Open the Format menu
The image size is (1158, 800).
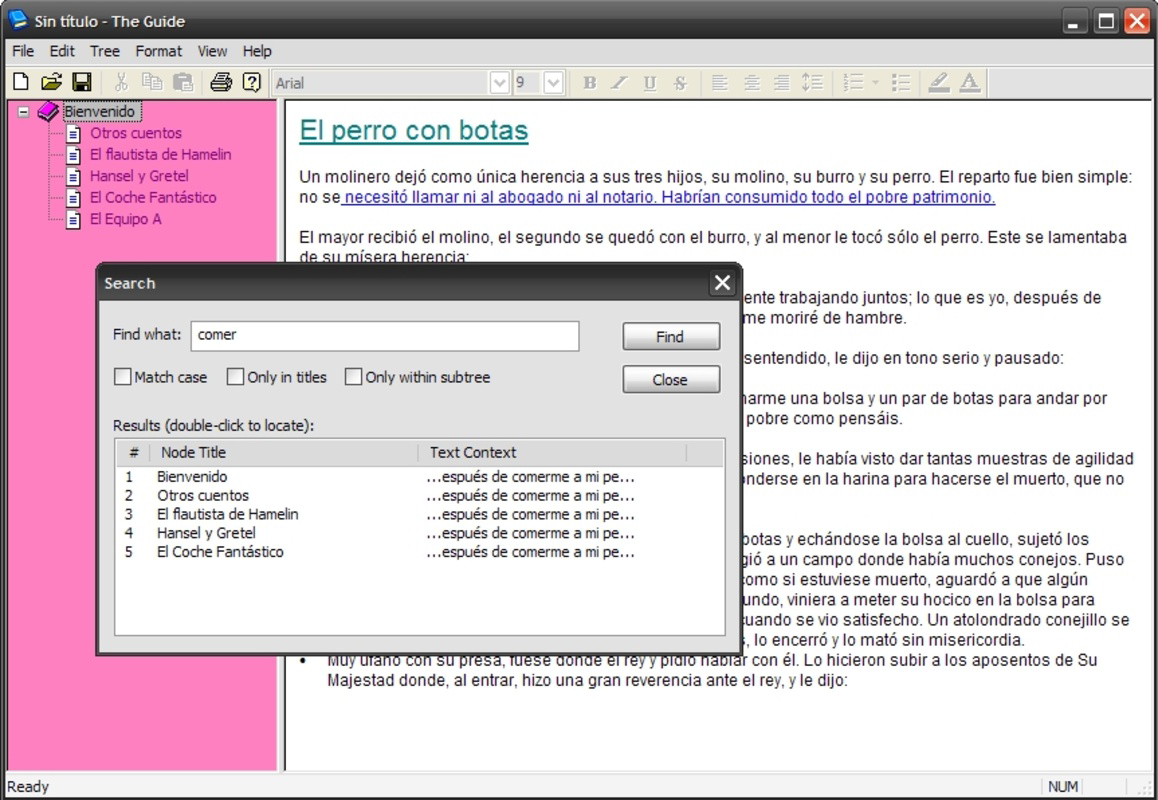click(158, 51)
